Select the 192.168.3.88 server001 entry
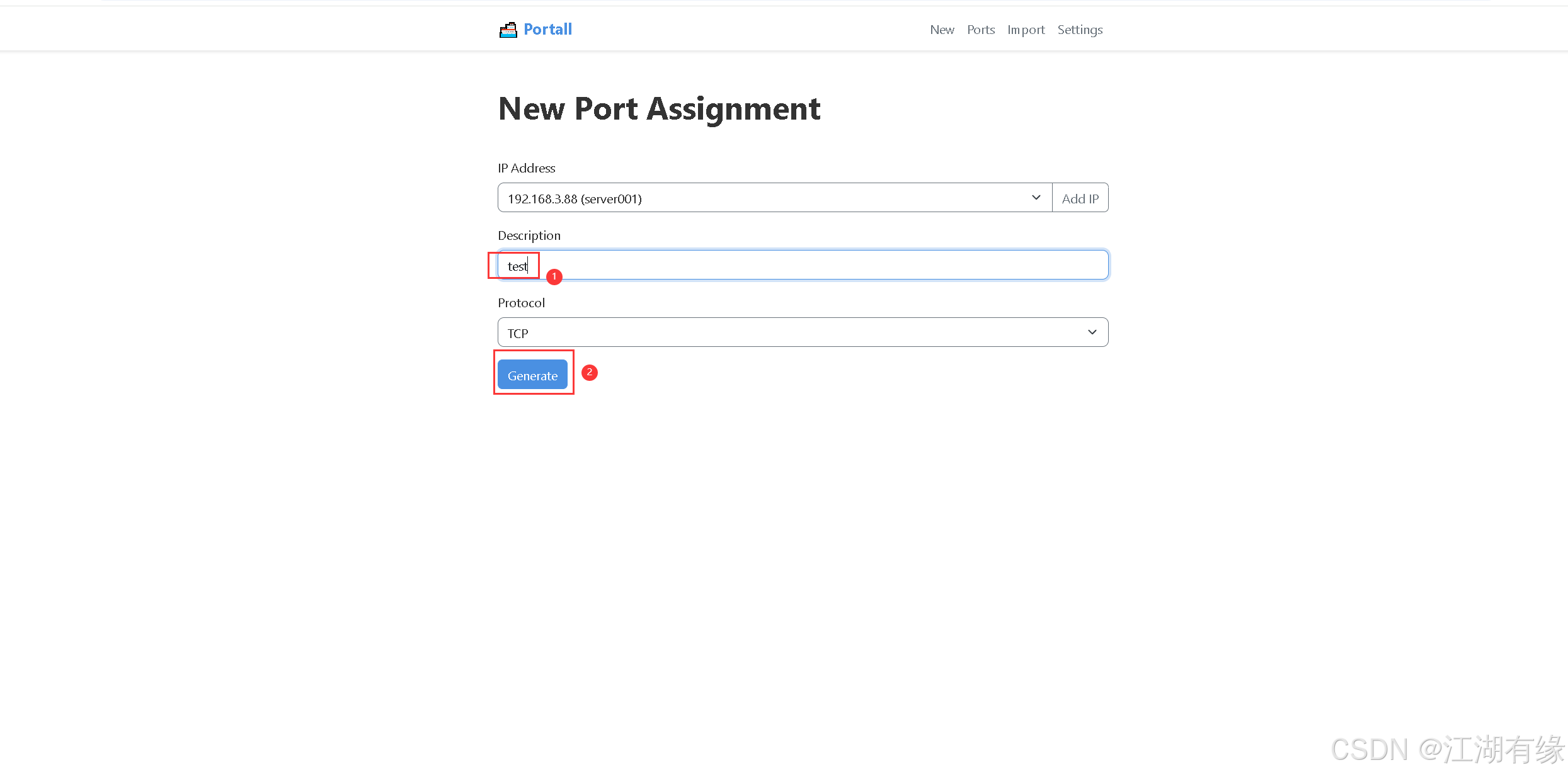 574,198
